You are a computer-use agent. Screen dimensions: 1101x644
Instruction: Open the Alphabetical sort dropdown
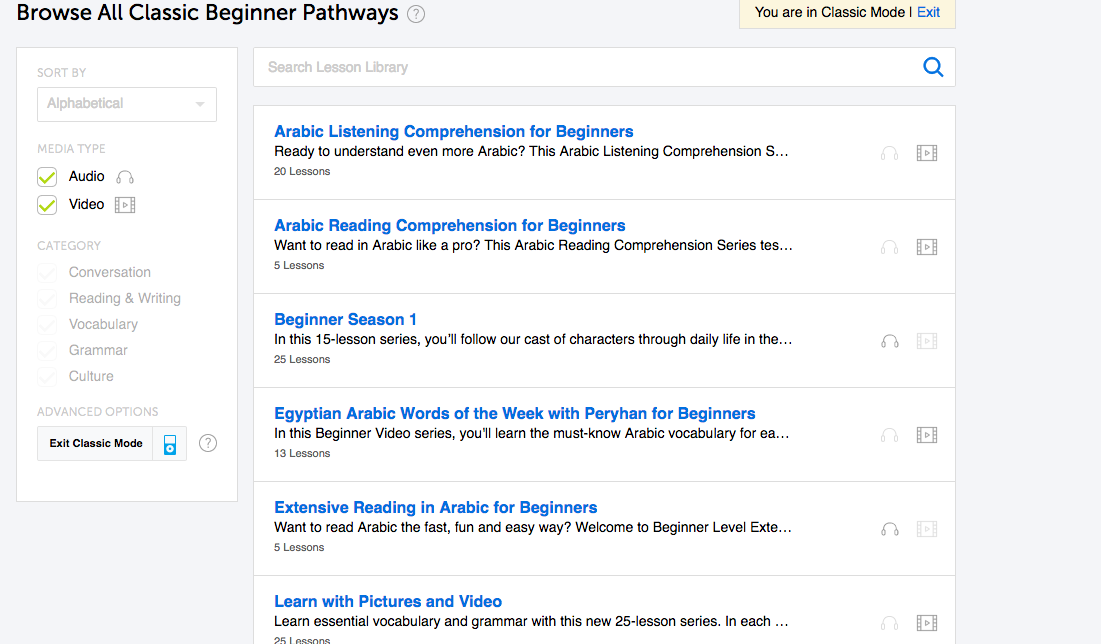[x=126, y=104]
